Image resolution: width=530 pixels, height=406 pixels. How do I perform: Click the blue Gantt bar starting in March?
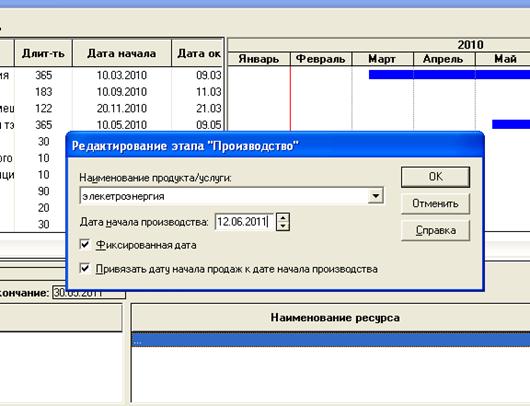click(x=449, y=75)
